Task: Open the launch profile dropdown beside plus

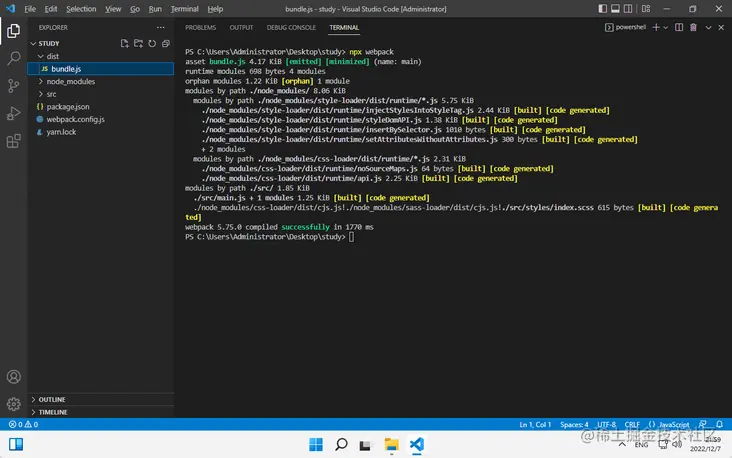Action: [x=666, y=28]
